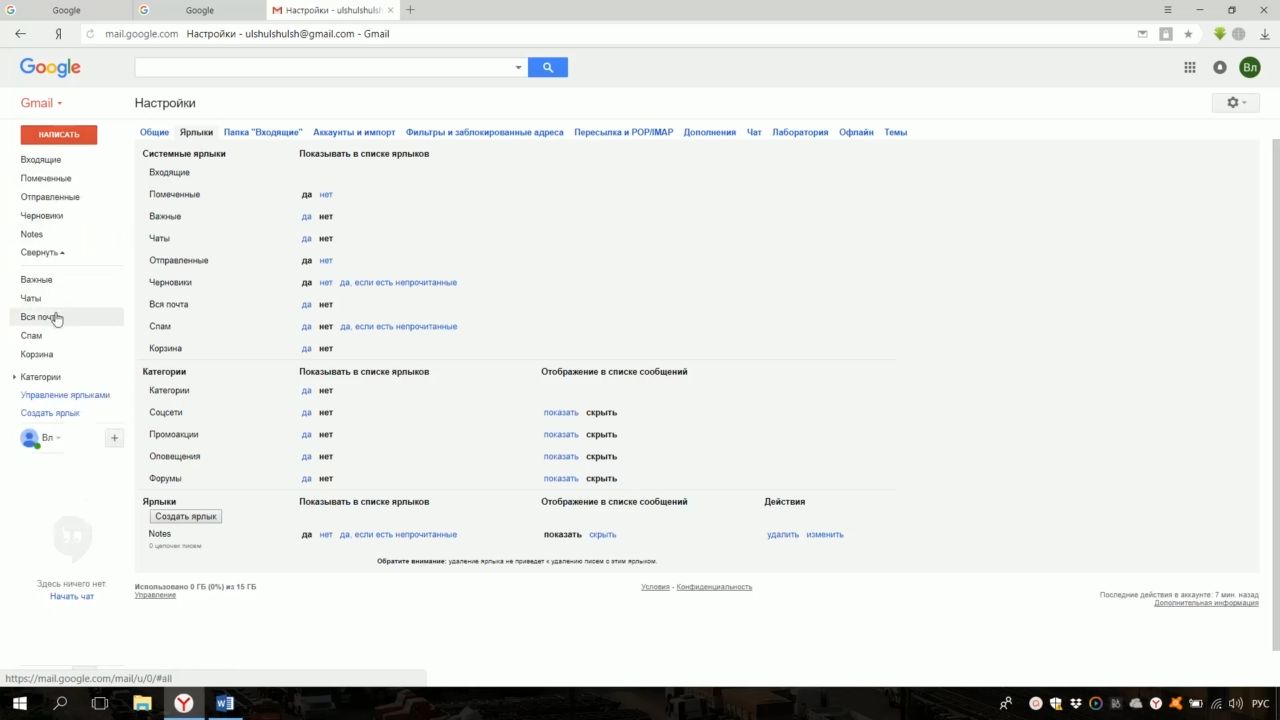Collapse labels list with Свернуть

[42, 253]
